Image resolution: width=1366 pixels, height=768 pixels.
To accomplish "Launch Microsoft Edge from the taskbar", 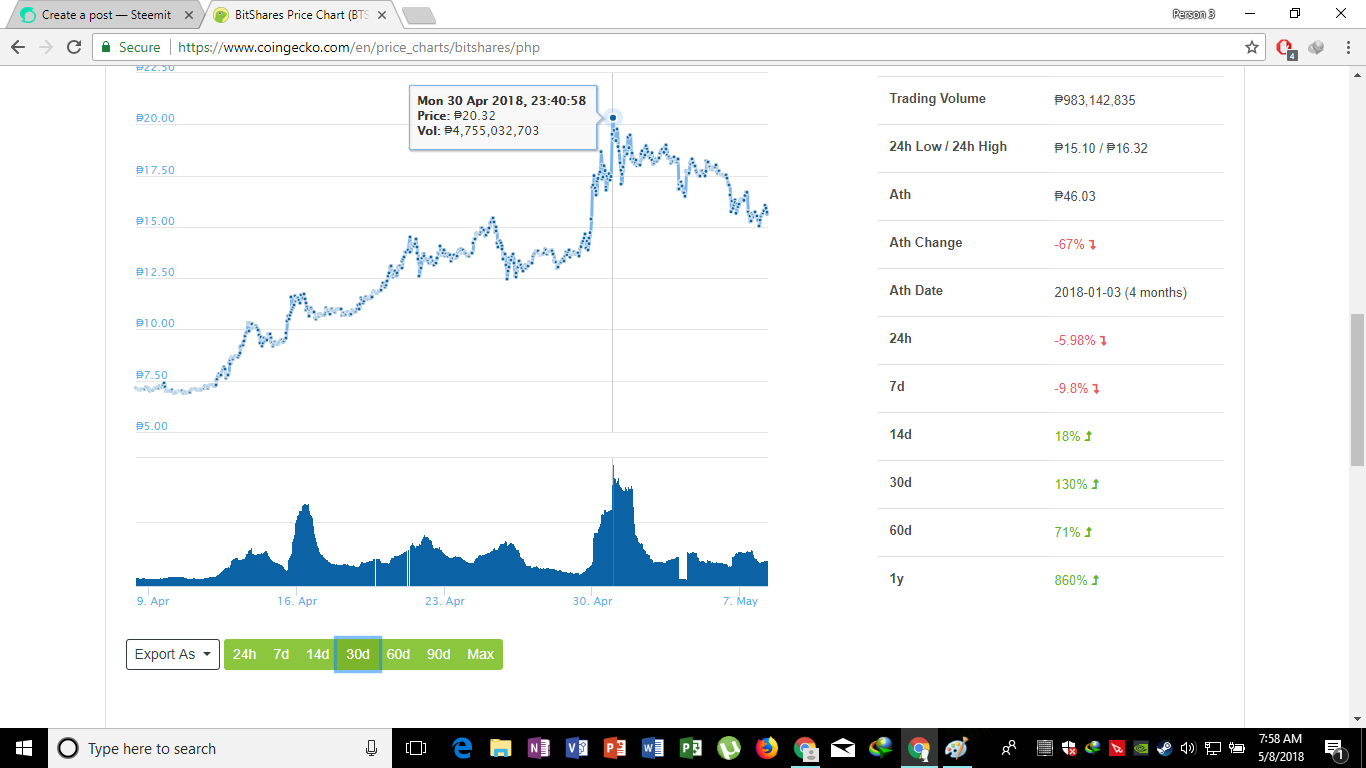I will [462, 748].
